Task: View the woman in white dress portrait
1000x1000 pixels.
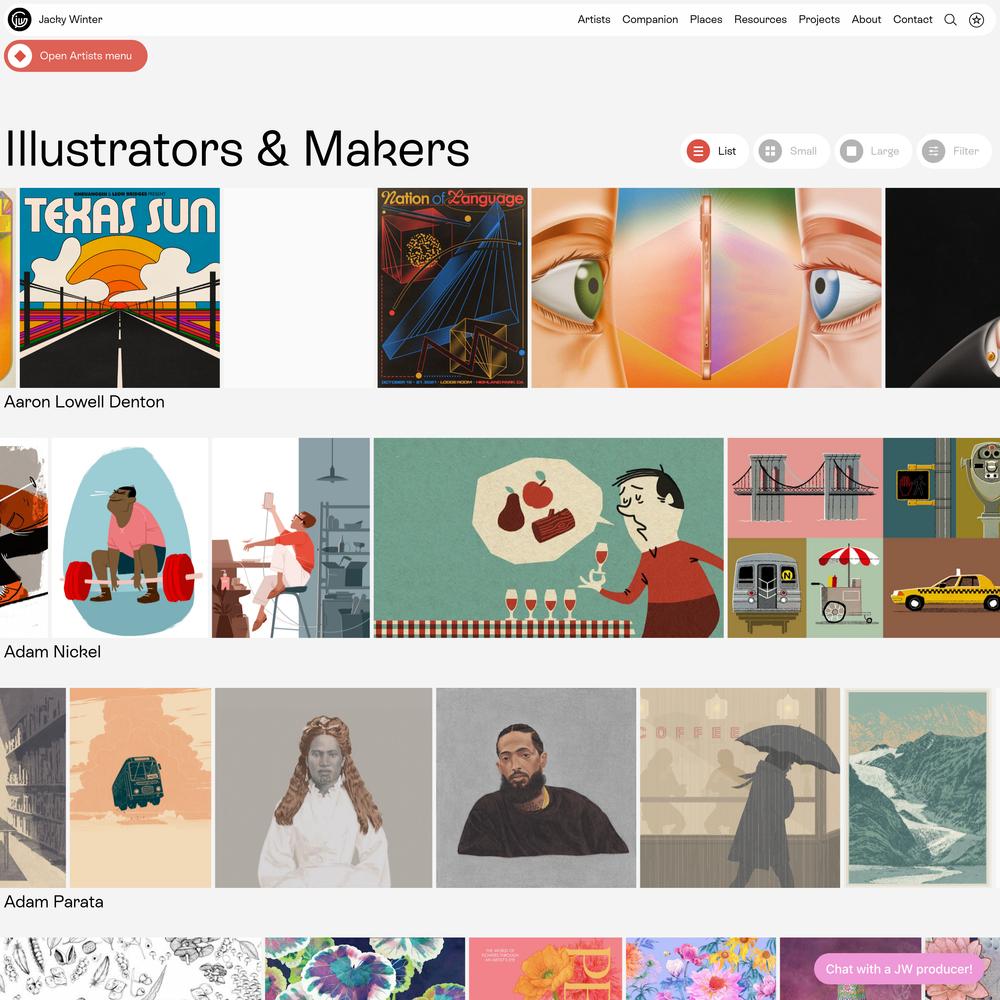Action: pos(323,788)
